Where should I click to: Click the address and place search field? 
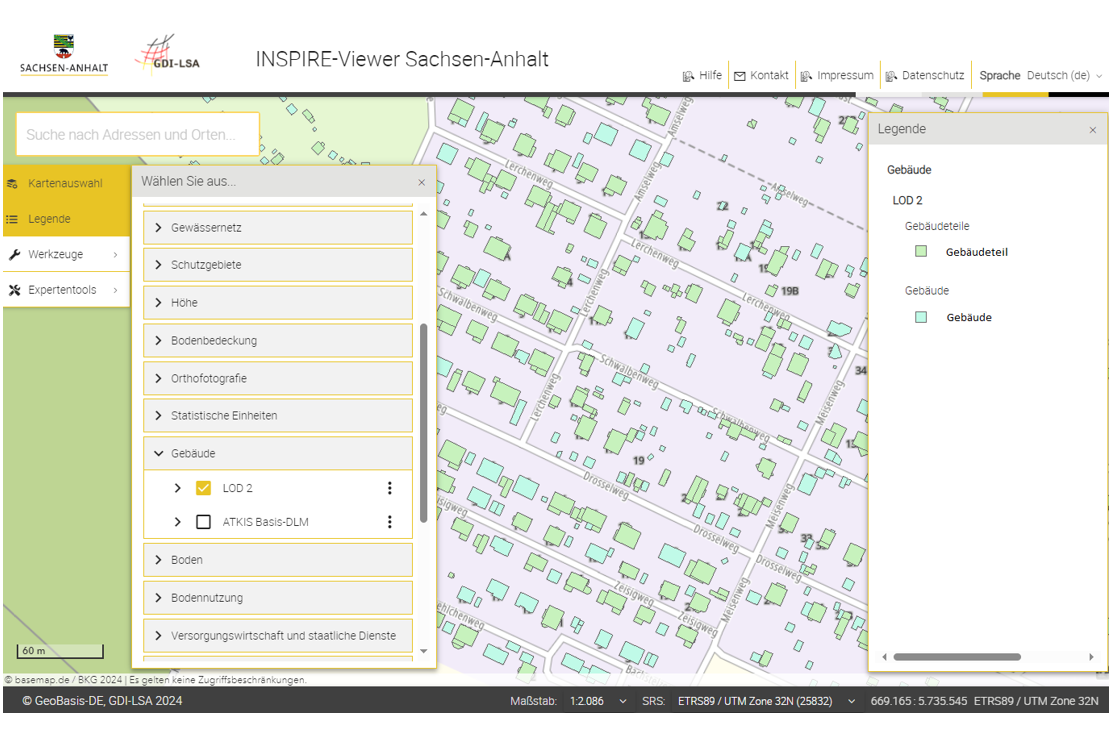[x=138, y=134]
